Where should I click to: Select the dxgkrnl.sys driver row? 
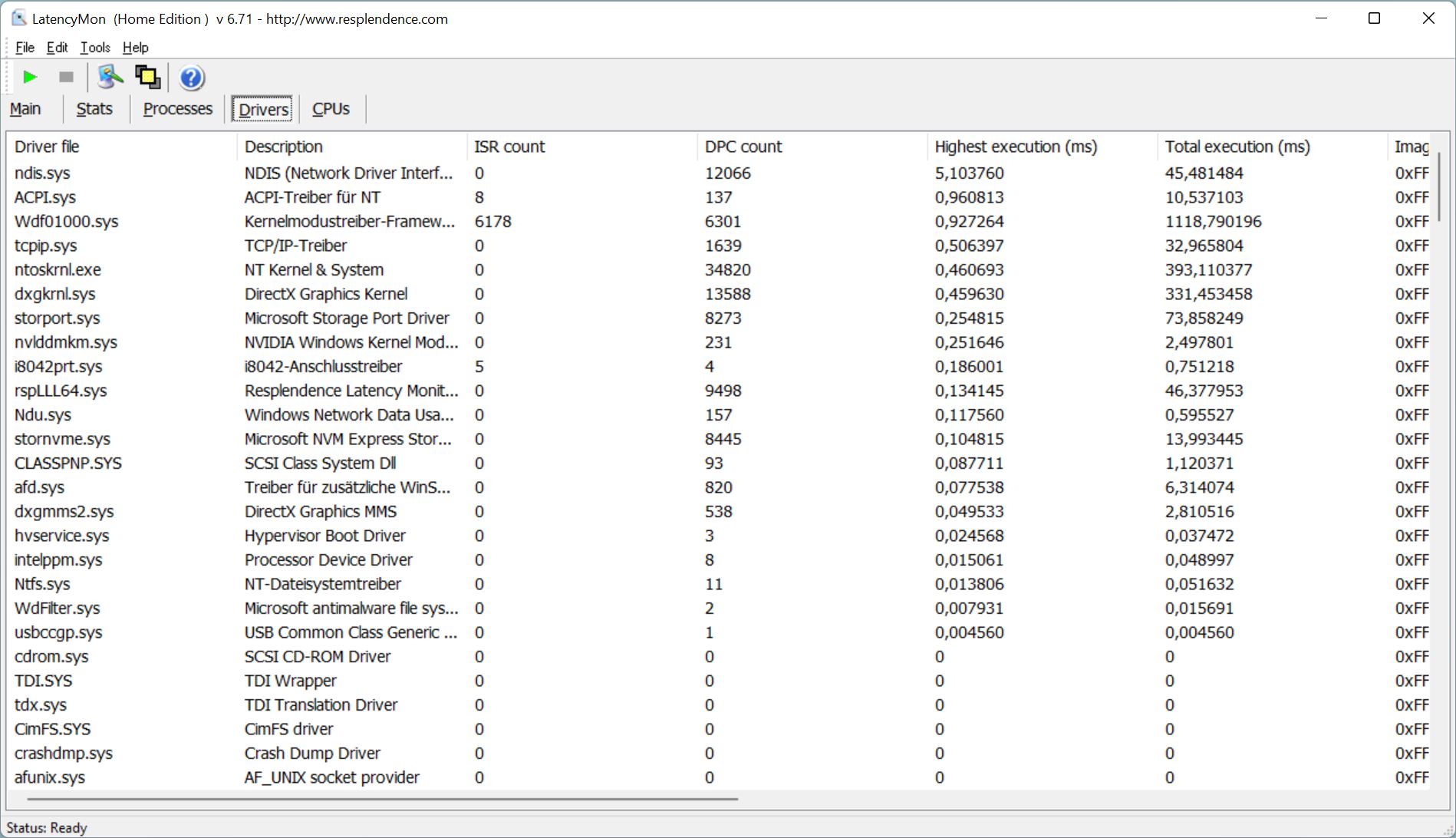click(x=720, y=294)
